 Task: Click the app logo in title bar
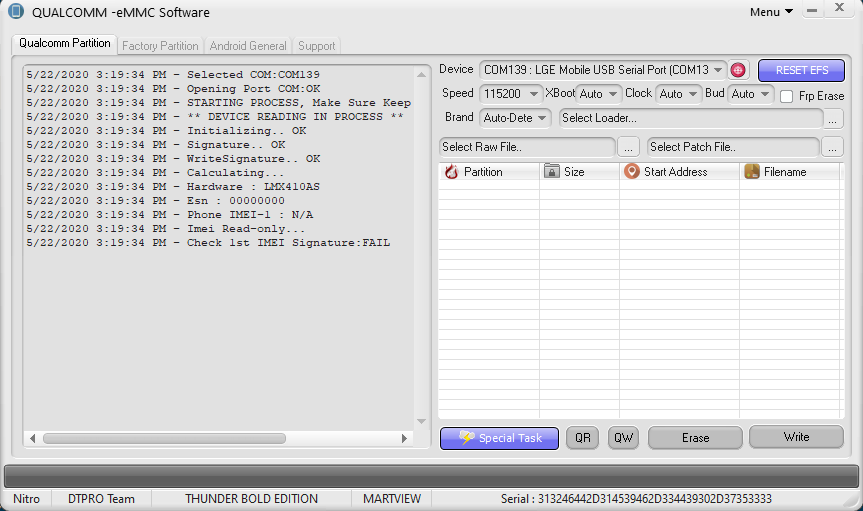point(16,12)
